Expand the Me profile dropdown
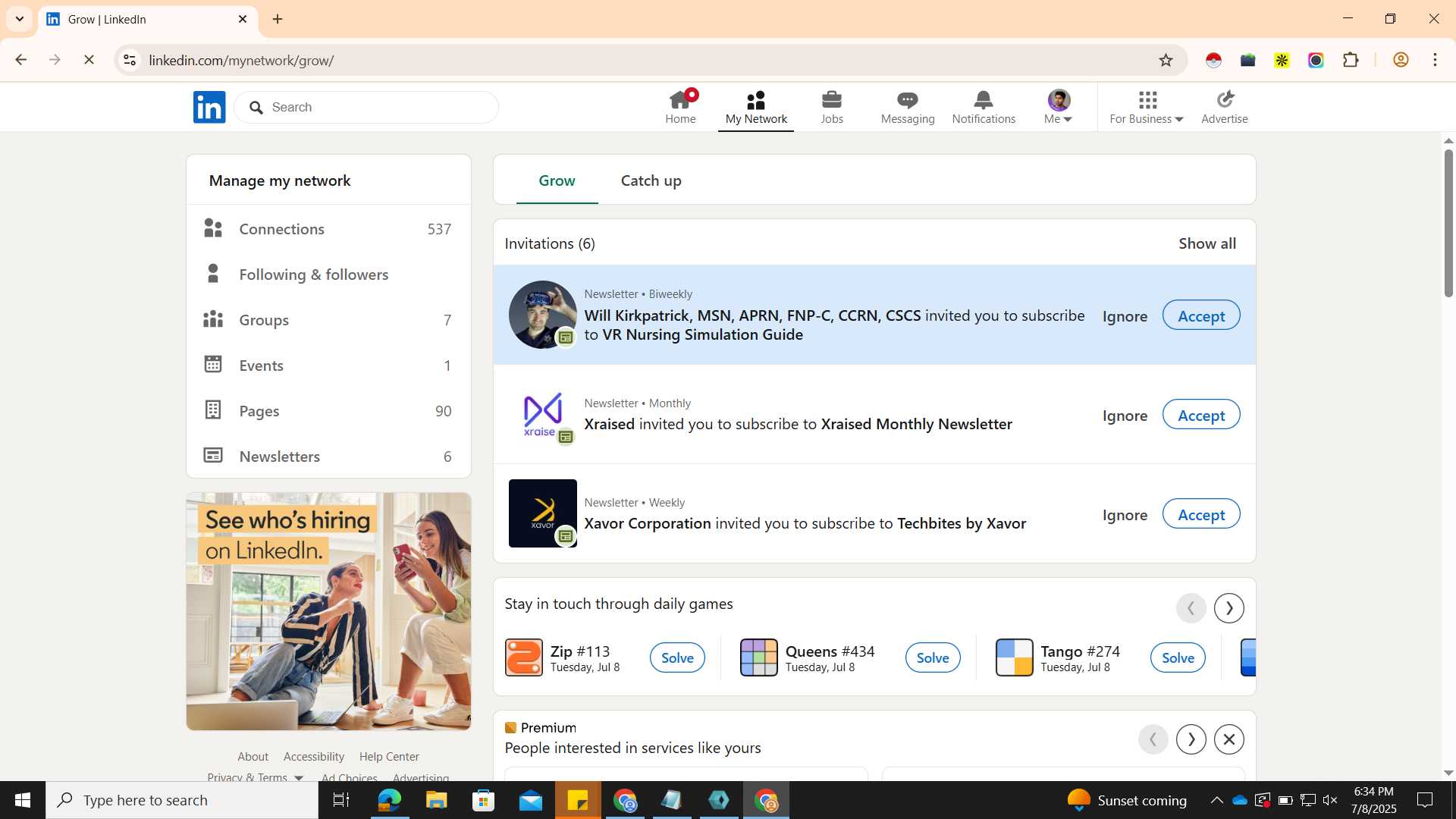 pos(1058,107)
